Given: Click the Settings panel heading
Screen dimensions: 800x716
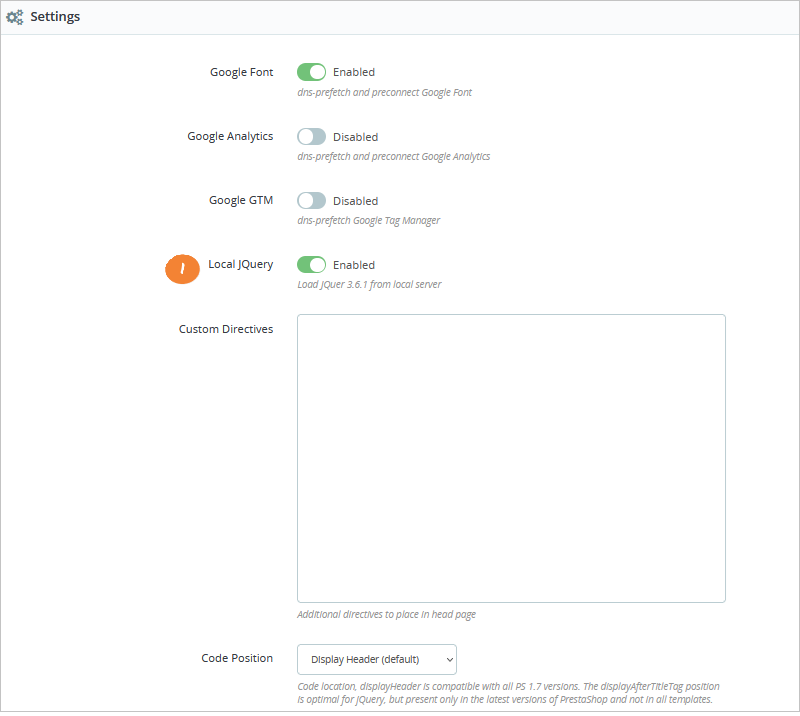Looking at the screenshot, I should [55, 17].
